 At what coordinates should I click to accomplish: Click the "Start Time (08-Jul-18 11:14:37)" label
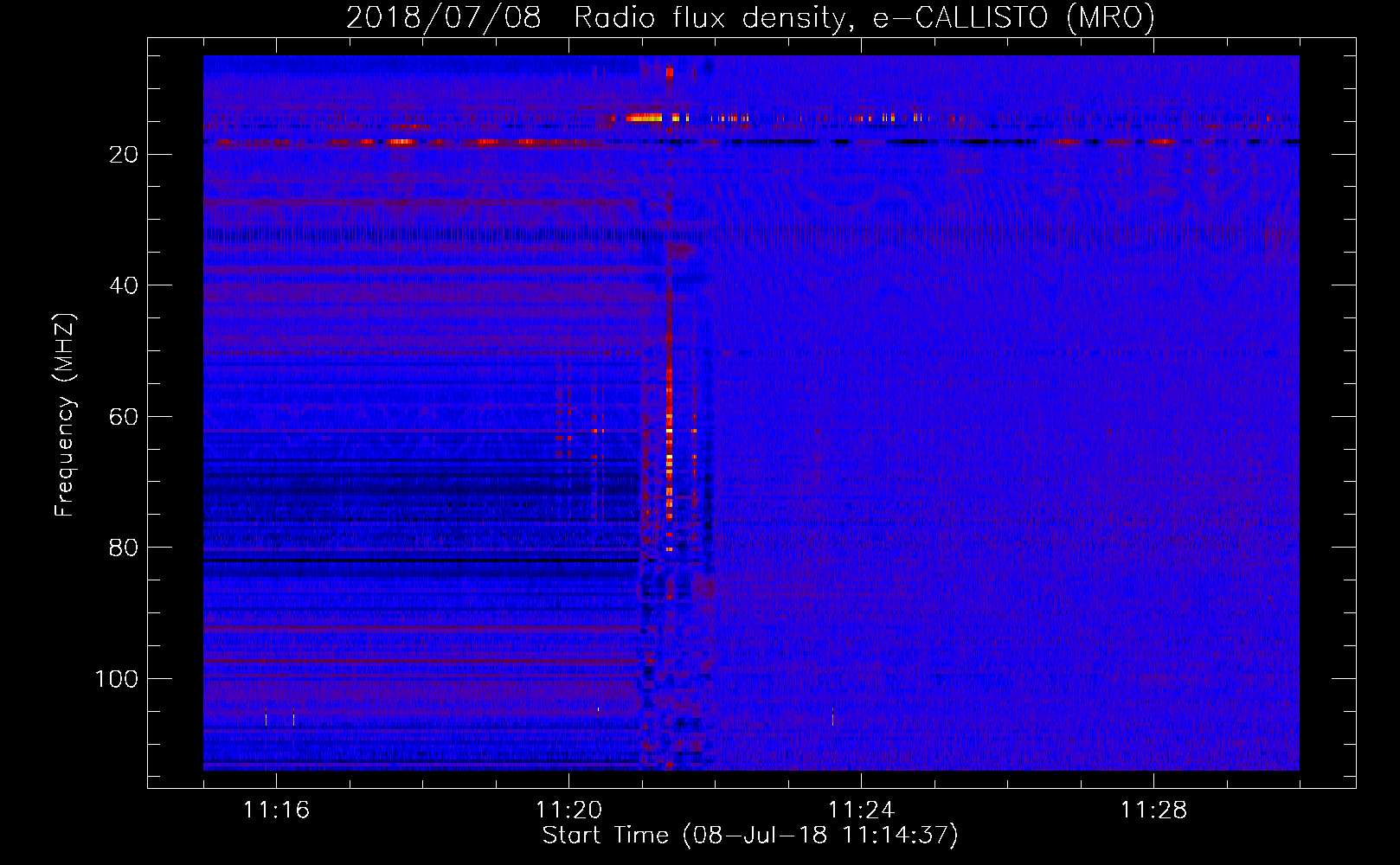tap(750, 836)
